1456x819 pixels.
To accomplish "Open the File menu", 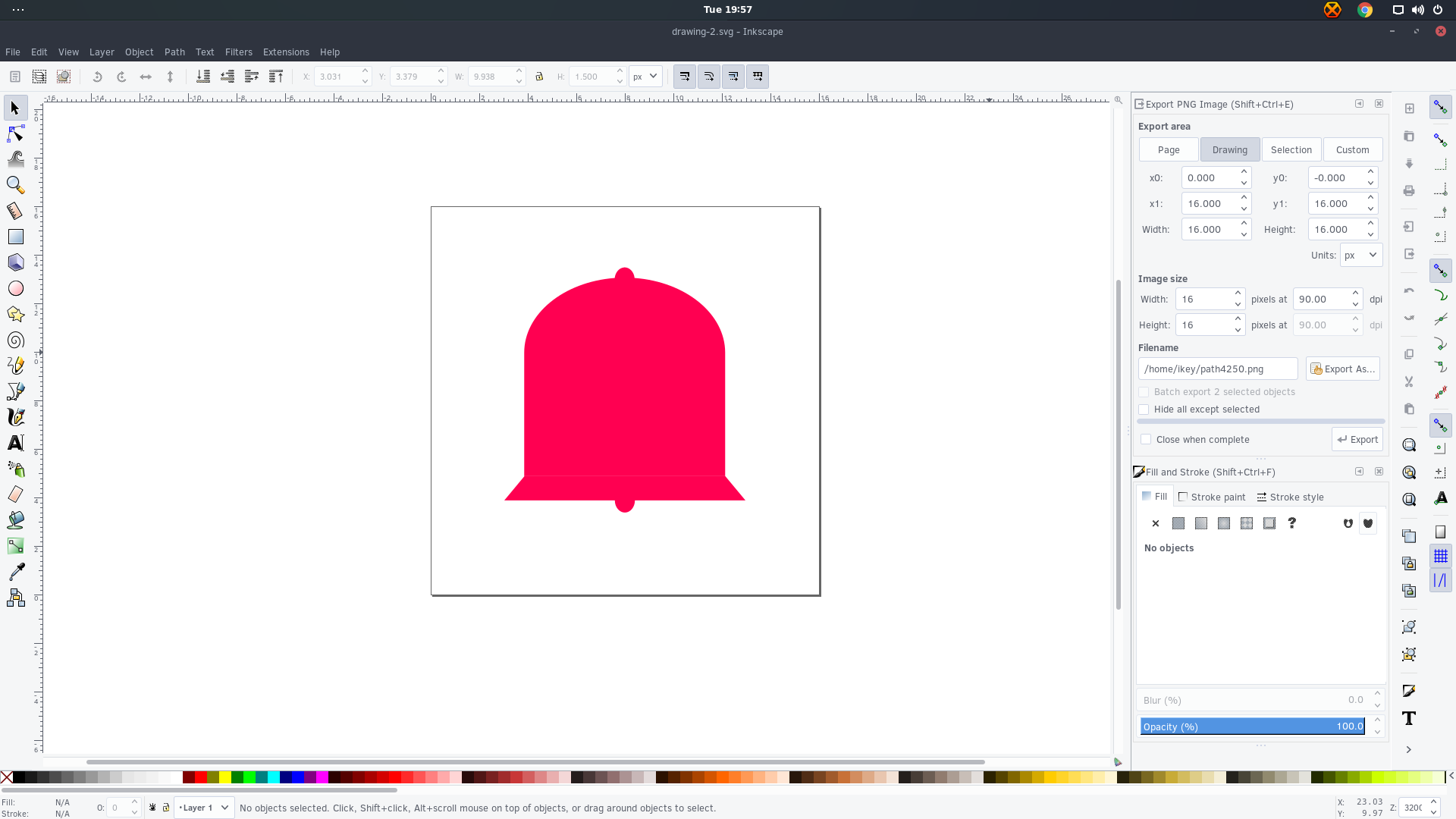I will [13, 52].
